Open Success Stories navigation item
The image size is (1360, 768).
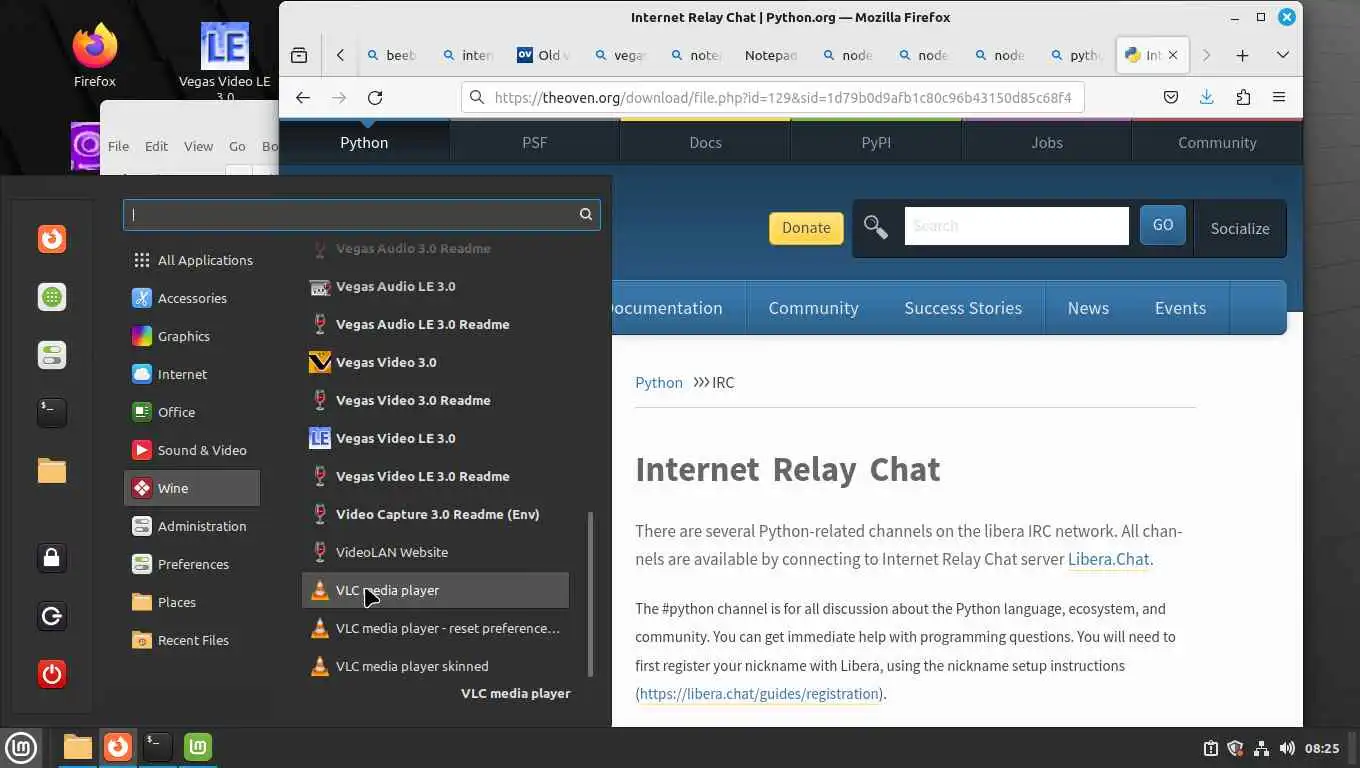[963, 308]
